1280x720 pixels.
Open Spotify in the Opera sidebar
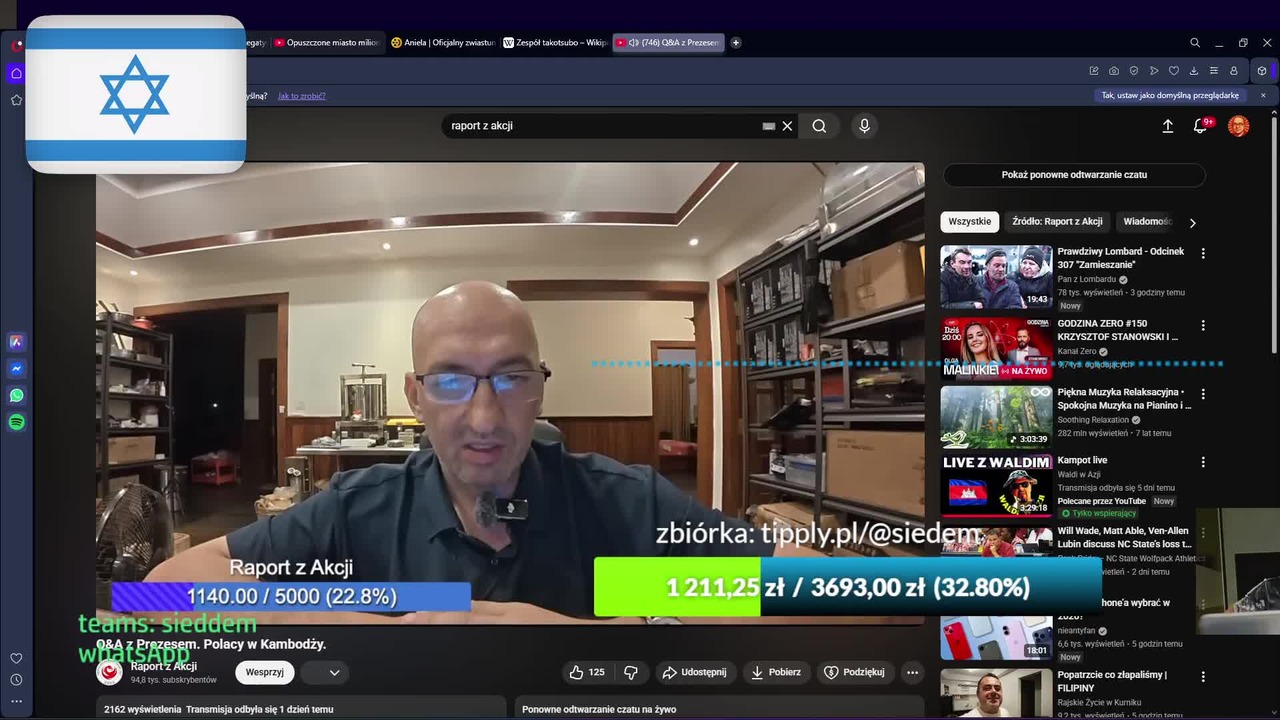pyautogui.click(x=16, y=423)
